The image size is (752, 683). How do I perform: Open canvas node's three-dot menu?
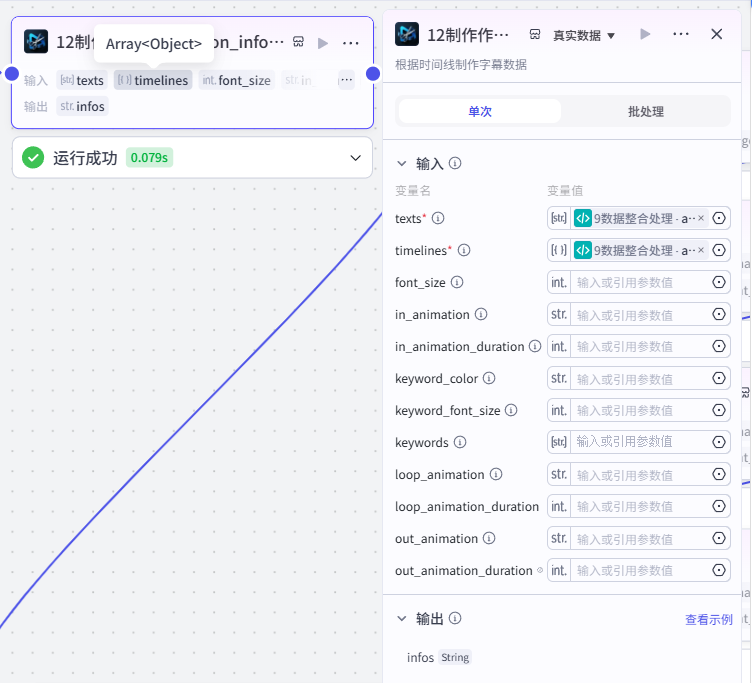click(351, 43)
